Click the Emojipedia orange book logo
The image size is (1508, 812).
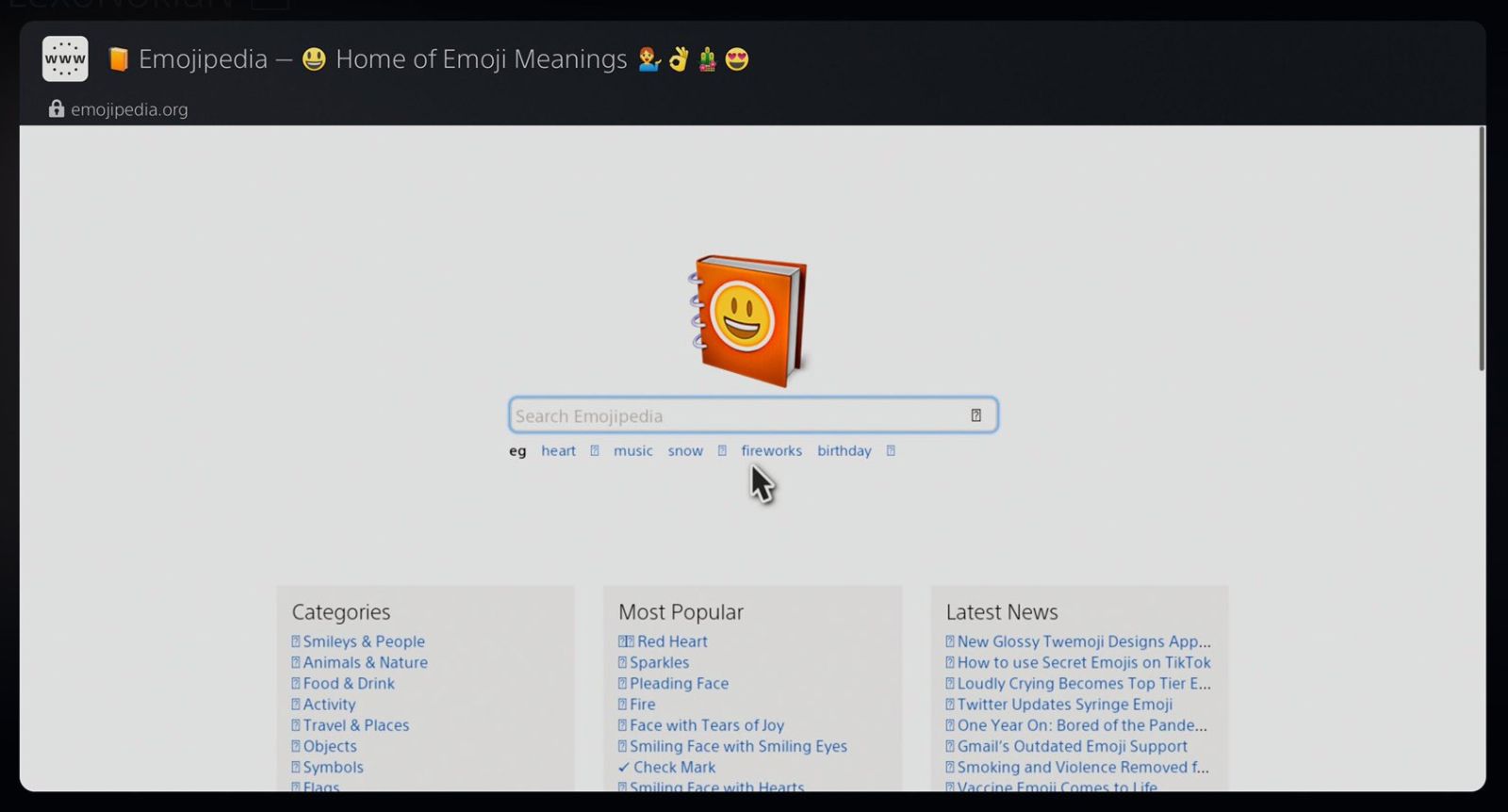pyautogui.click(x=749, y=320)
